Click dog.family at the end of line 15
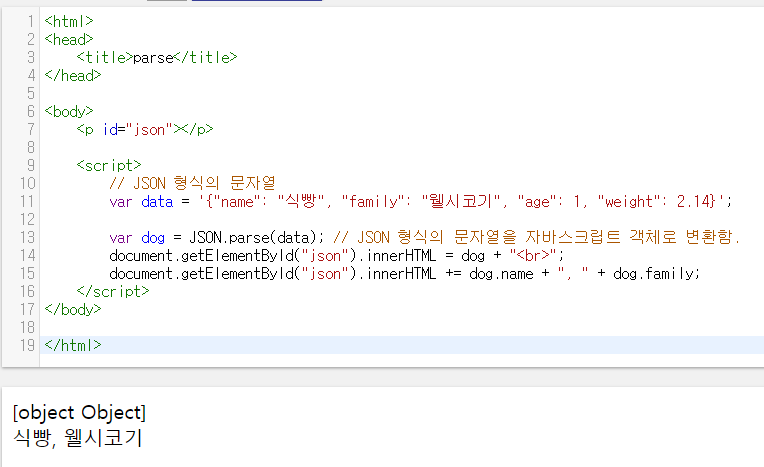Image resolution: width=764 pixels, height=467 pixels. coord(653,274)
